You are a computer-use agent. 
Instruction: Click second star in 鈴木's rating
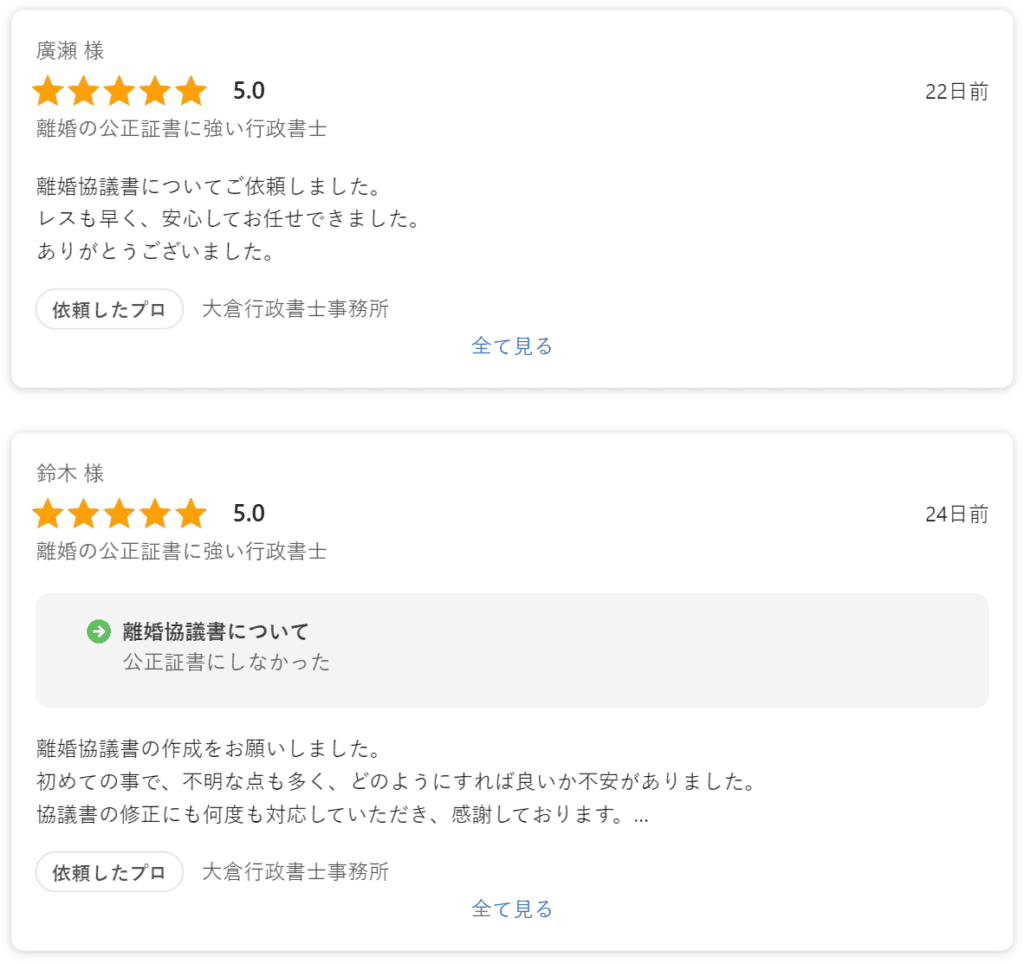[x=84, y=515]
